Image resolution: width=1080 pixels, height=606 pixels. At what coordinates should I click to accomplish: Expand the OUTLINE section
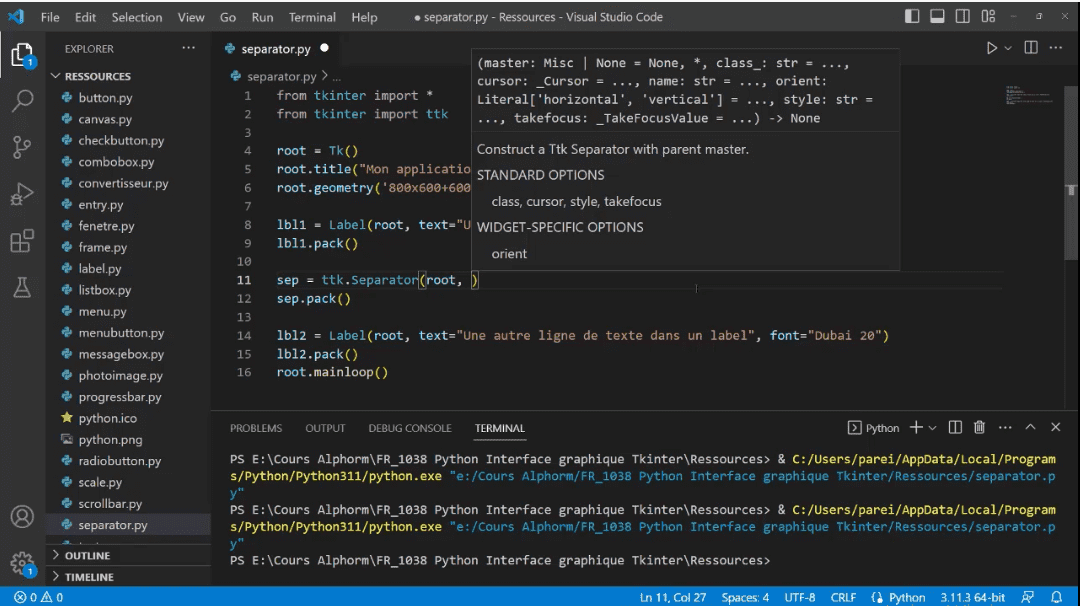pyautogui.click(x=88, y=555)
